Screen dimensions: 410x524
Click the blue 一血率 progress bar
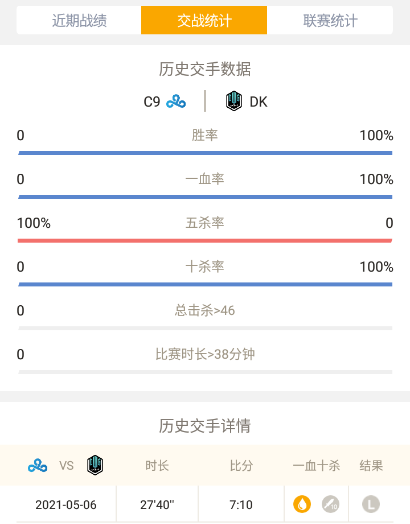(x=205, y=197)
